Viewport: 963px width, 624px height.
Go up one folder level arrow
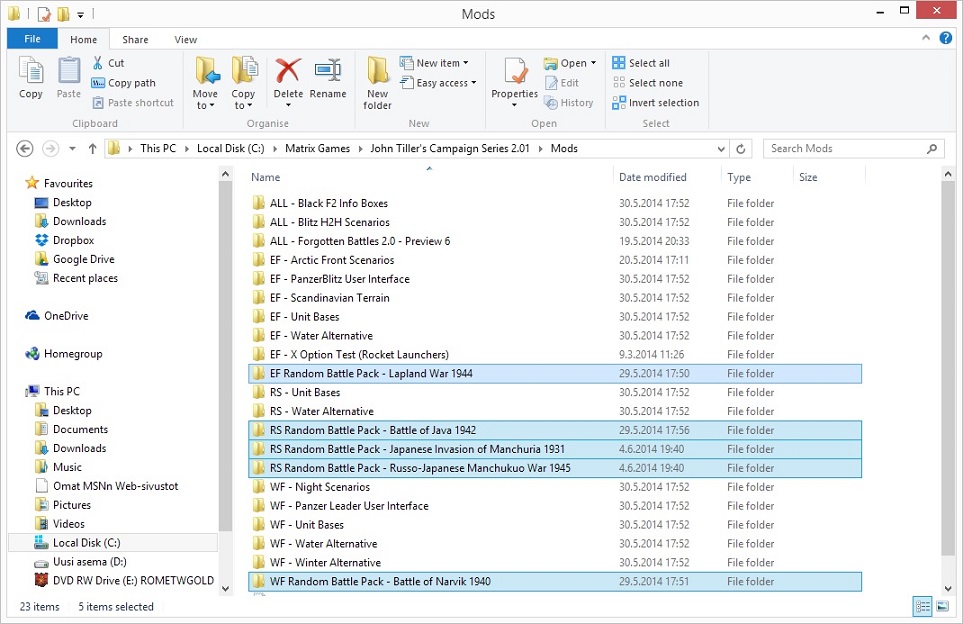pyautogui.click(x=92, y=149)
